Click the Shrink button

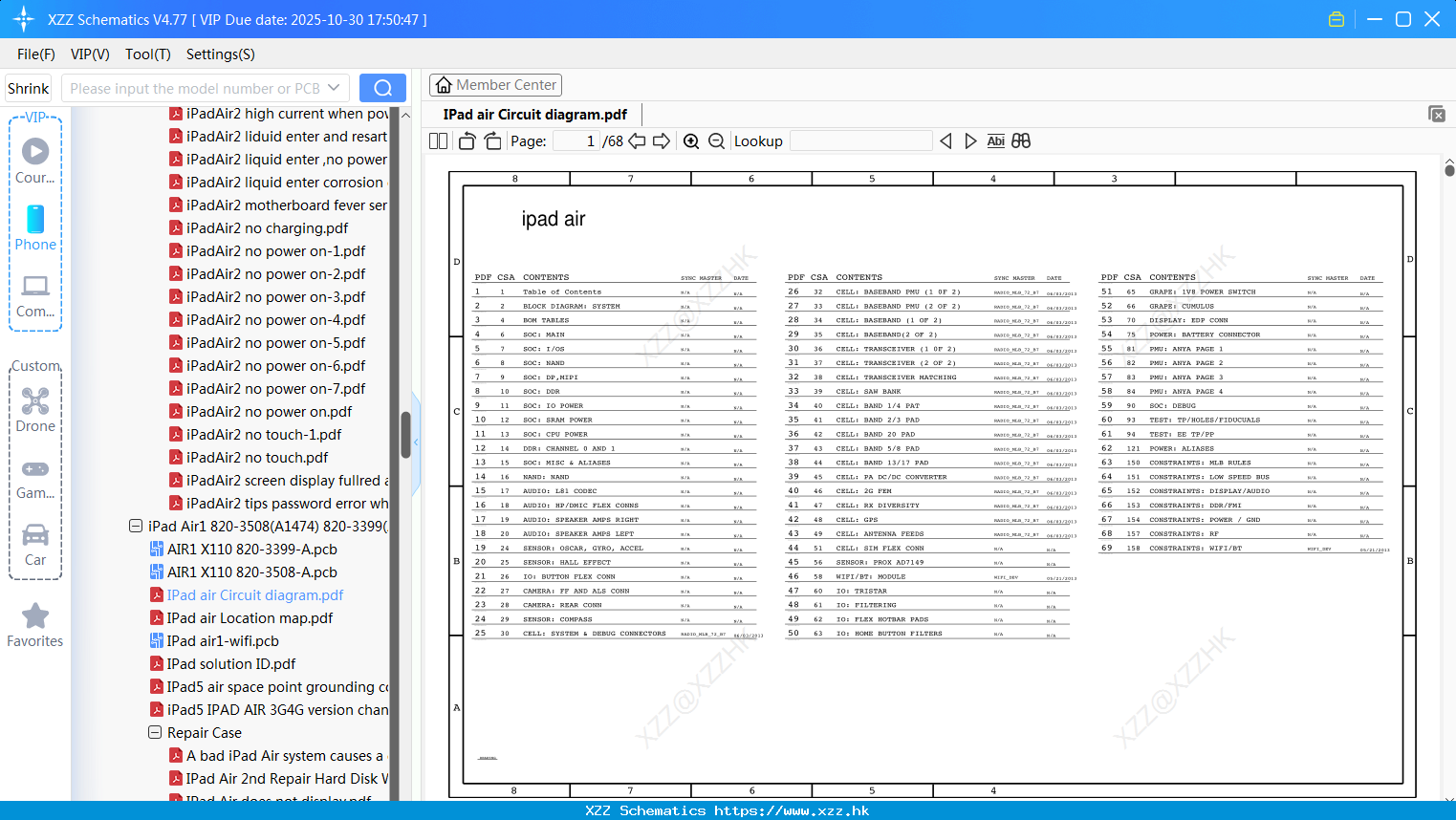tap(29, 88)
